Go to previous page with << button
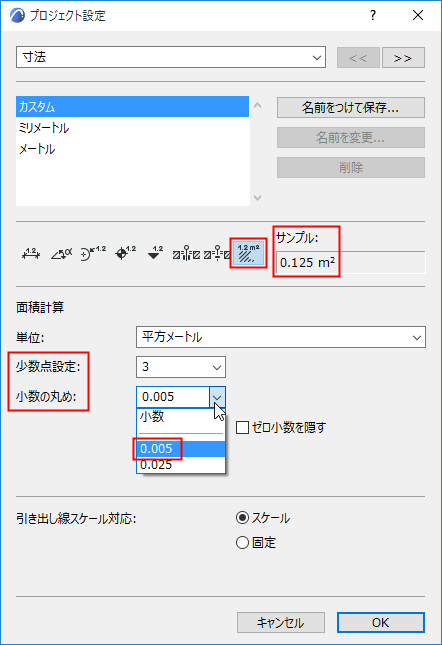Viewport: 442px width, 645px height. [358, 58]
